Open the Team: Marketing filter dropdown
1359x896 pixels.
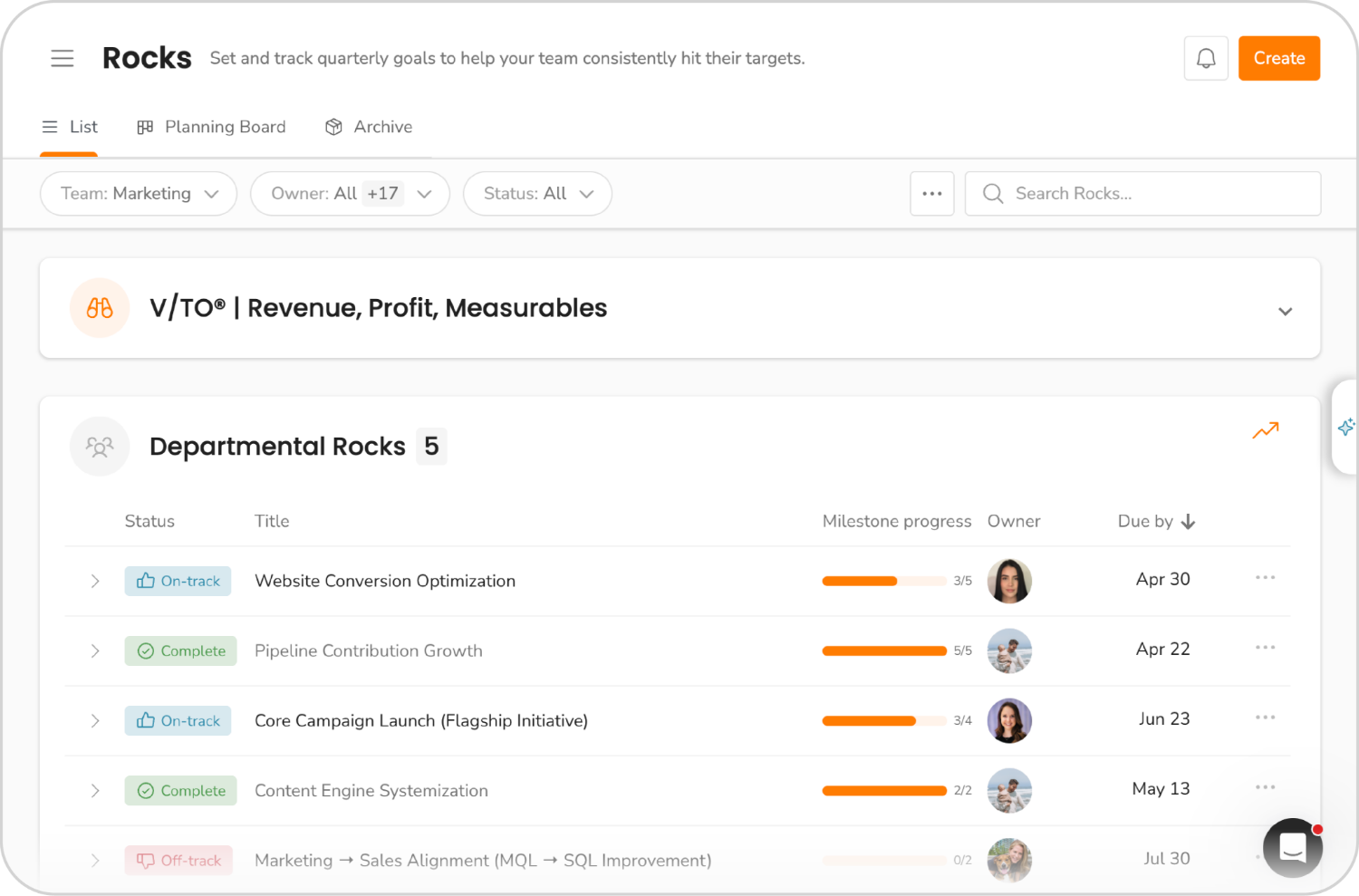(x=138, y=193)
